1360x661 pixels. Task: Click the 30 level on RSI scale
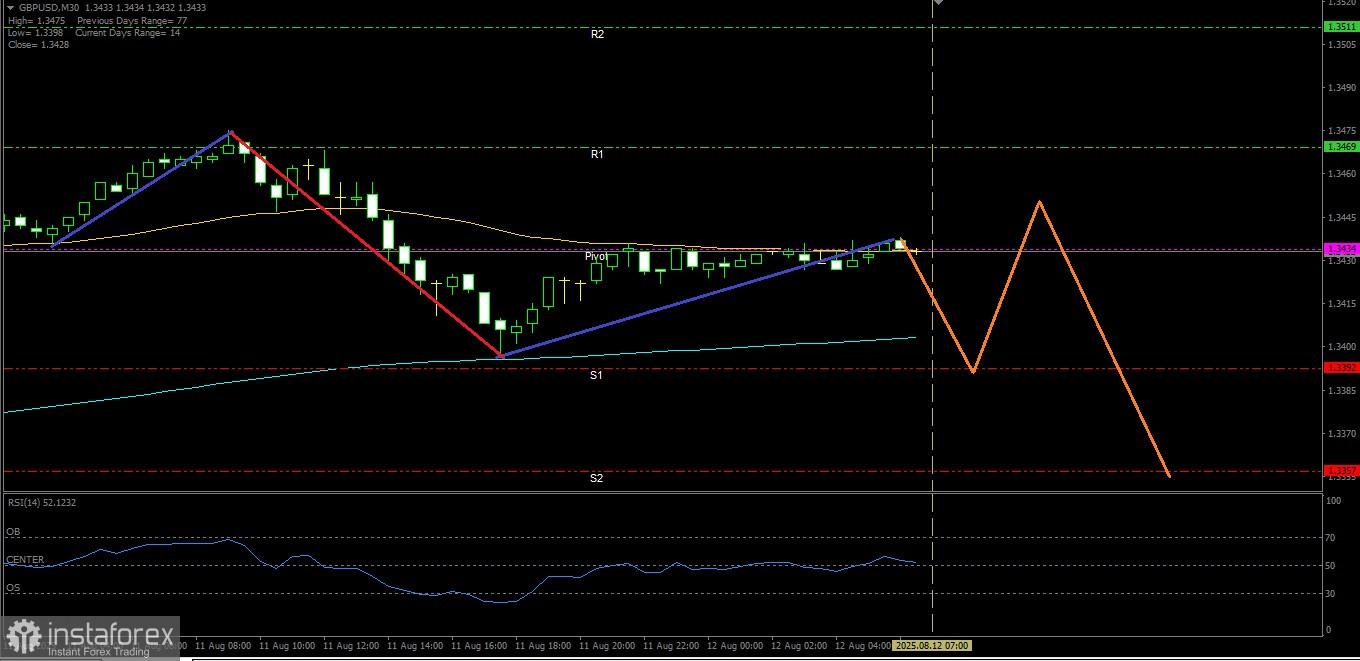(x=1331, y=594)
